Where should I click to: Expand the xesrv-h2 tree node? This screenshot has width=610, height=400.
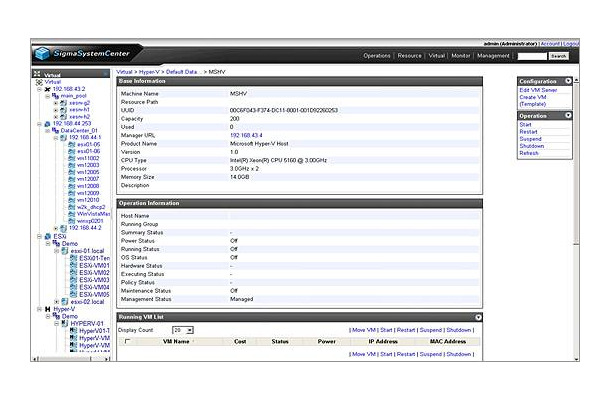(56, 117)
